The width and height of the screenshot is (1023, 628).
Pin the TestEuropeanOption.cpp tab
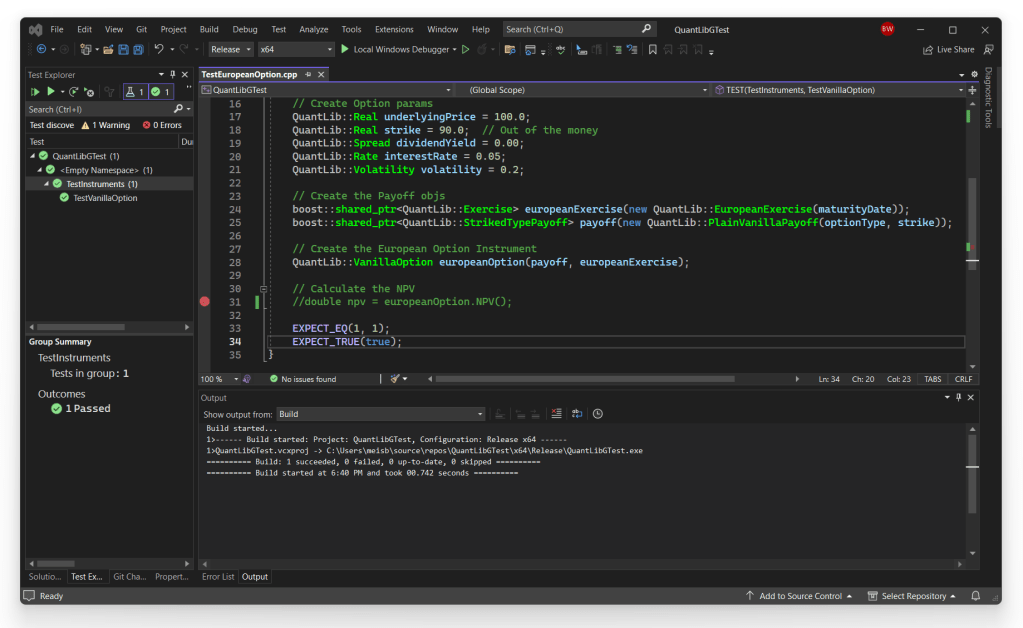308,74
